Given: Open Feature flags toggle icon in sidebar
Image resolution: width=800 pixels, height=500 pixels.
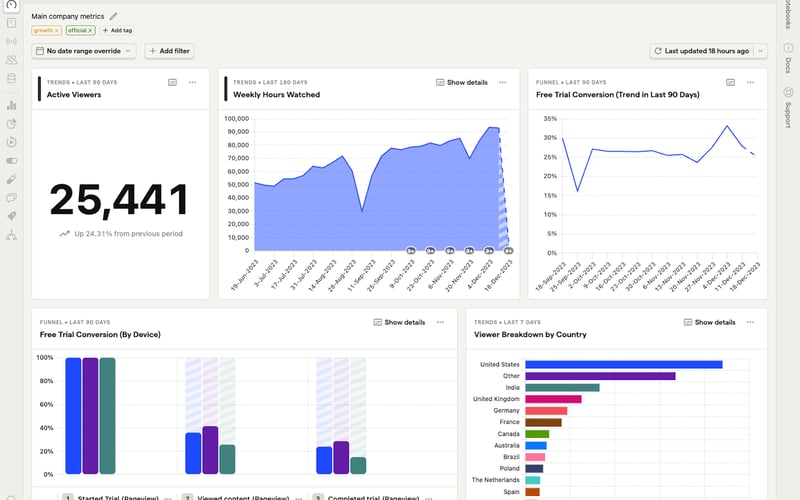Looking at the screenshot, I should coord(11,161).
